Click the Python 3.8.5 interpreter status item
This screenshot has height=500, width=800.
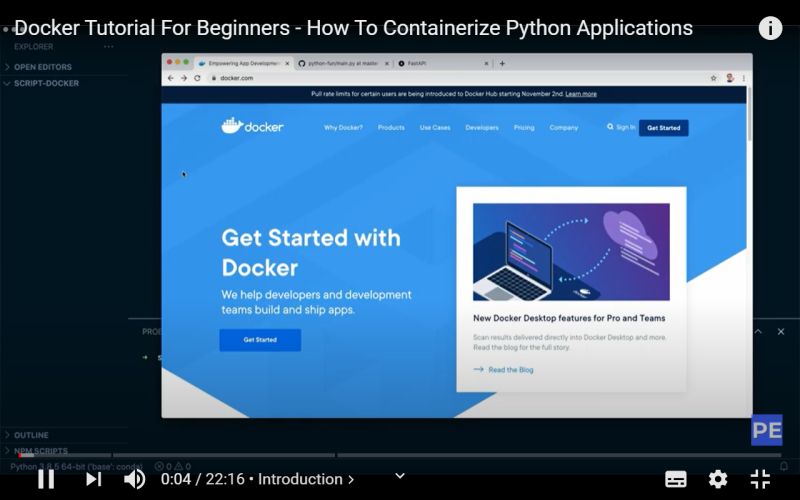pos(76,466)
